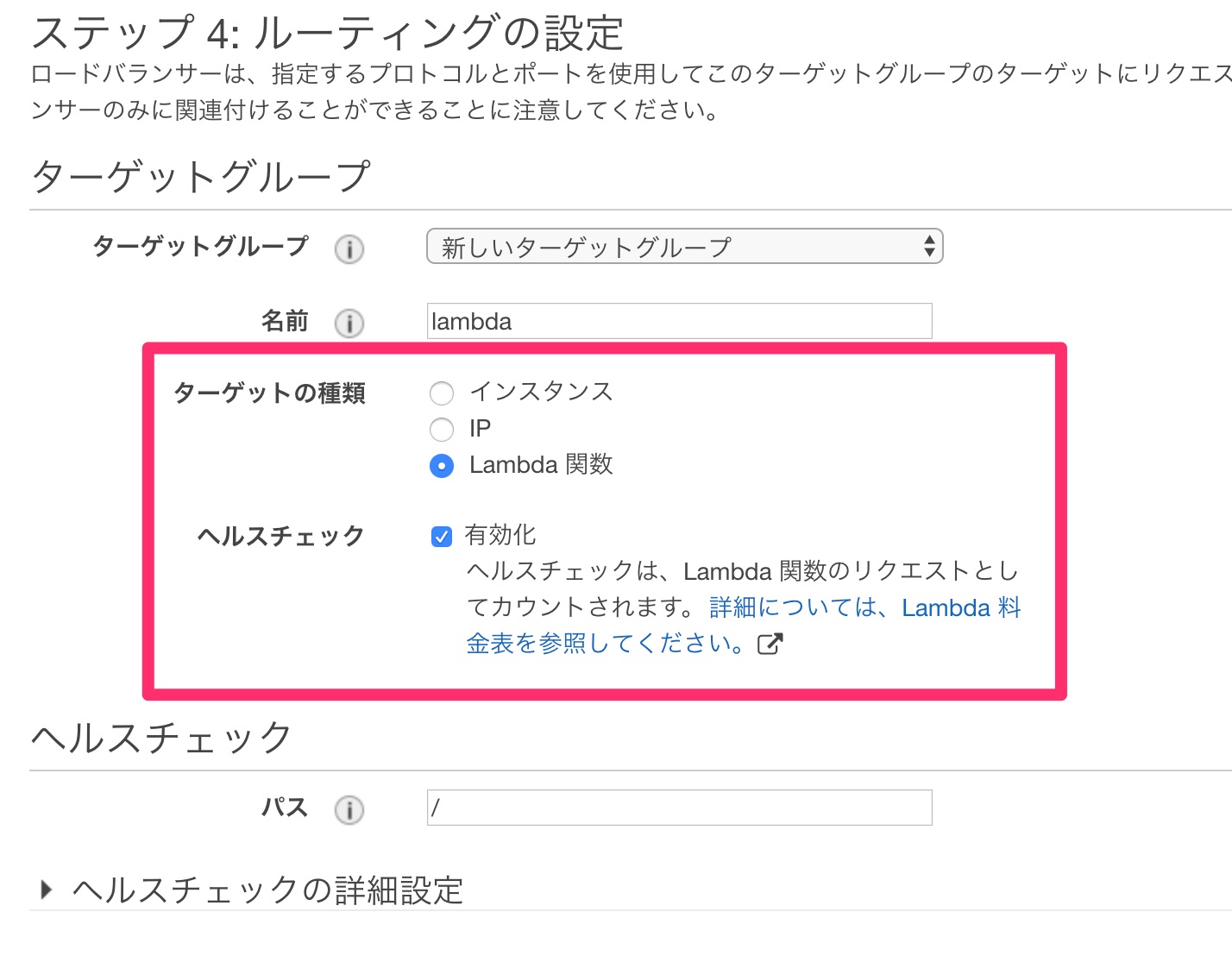Screen dimensions: 1232x956
Task: Click the info icon beside ターゲットグループ
Action: pos(349,249)
